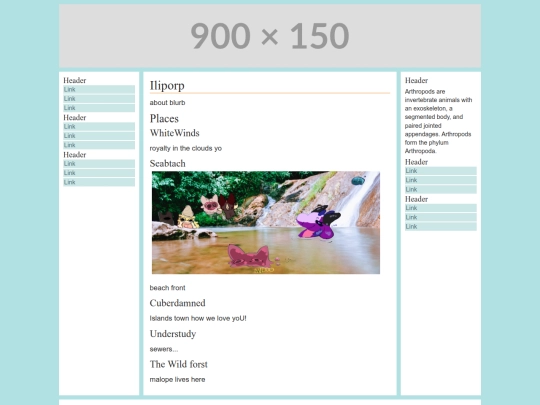This screenshot has width=540, height=405.
Task: Click middle "Header" title in left sidebar
Action: click(75, 118)
